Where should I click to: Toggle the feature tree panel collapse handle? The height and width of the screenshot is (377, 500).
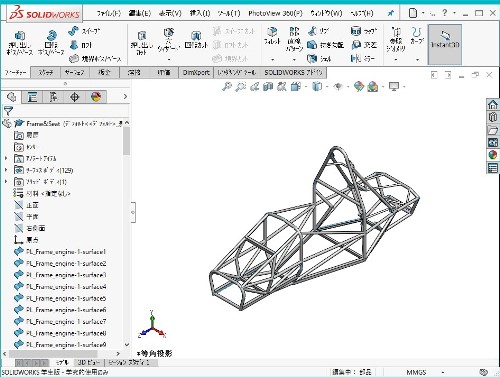(x=133, y=212)
